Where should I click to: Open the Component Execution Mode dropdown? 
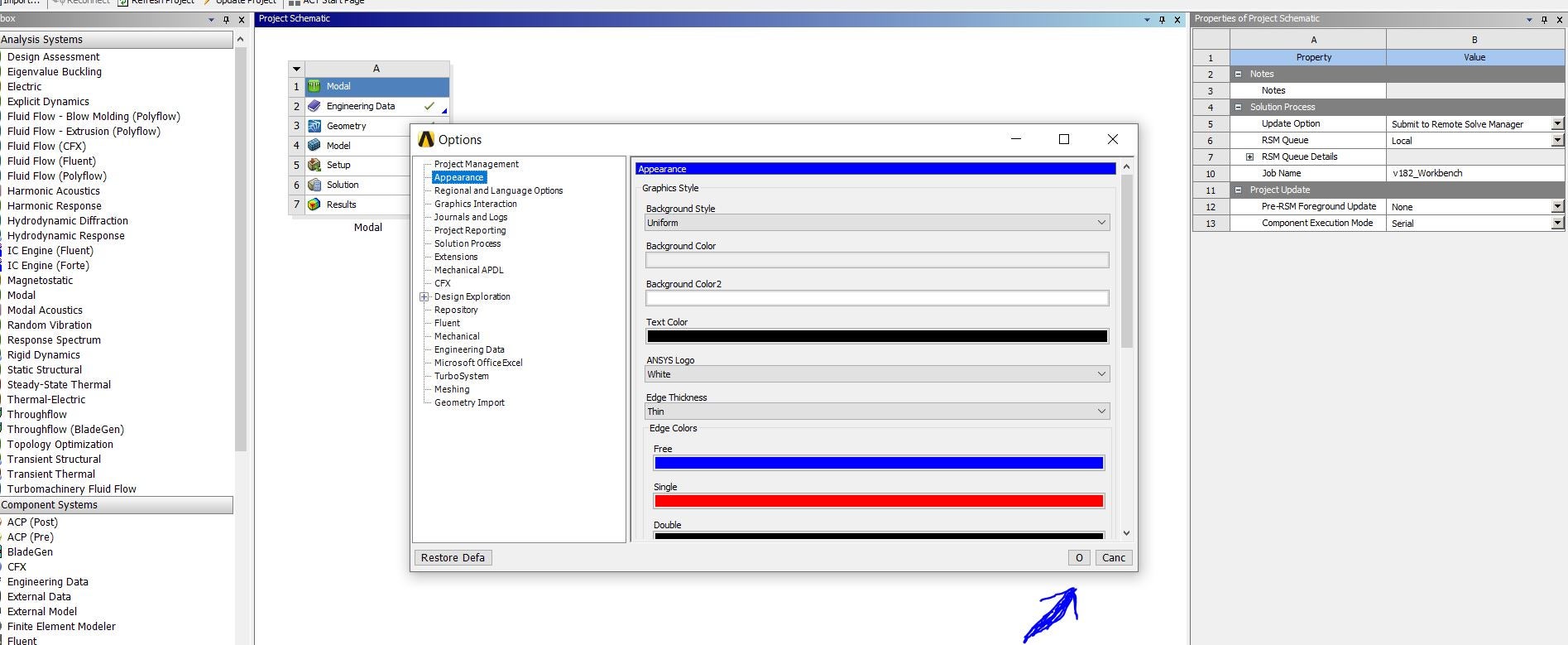coord(1557,223)
